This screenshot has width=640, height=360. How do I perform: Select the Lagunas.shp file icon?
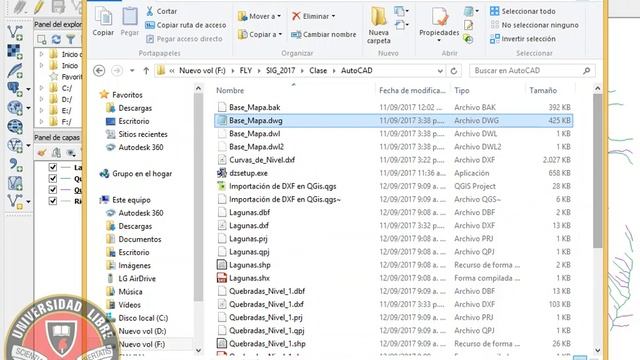[x=222, y=265]
